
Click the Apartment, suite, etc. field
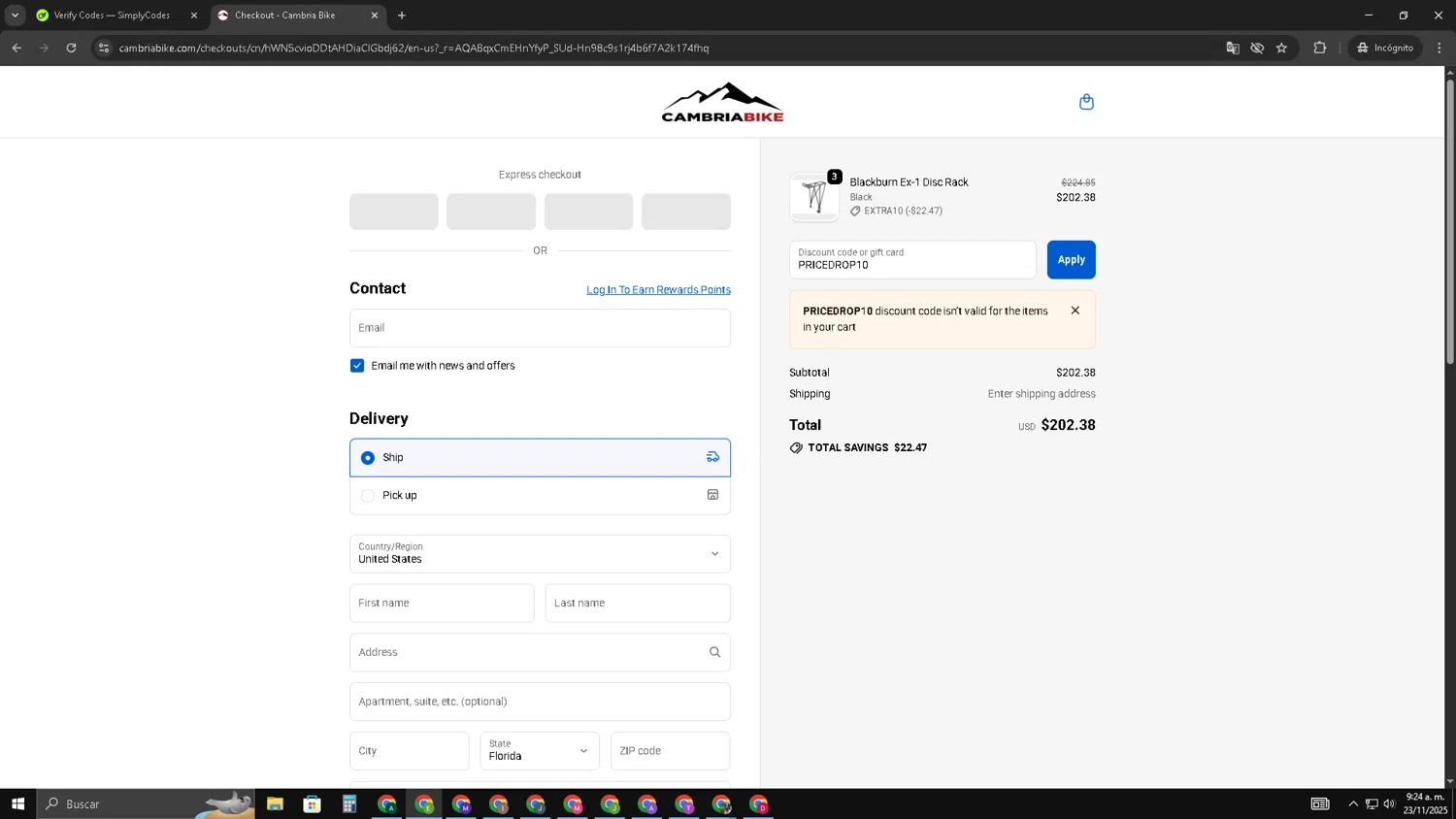point(540,702)
